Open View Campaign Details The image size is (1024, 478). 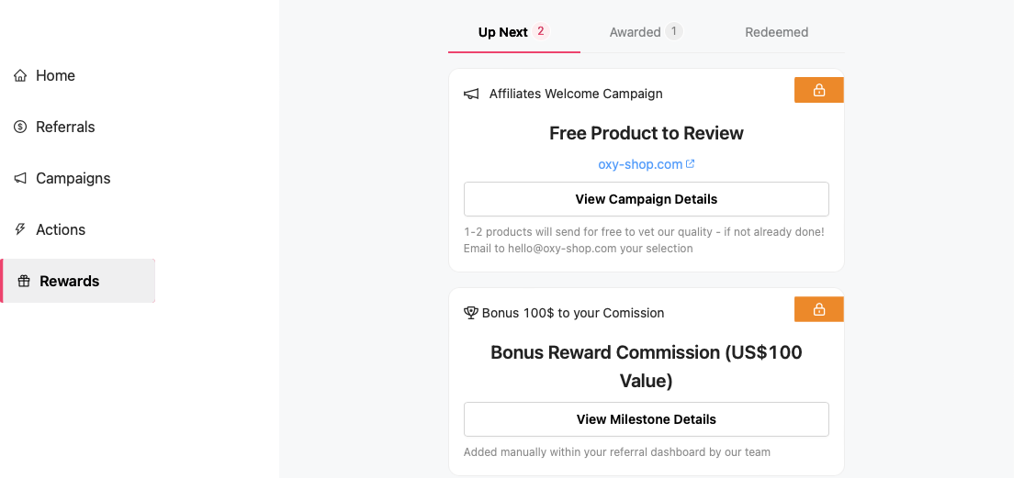click(646, 199)
